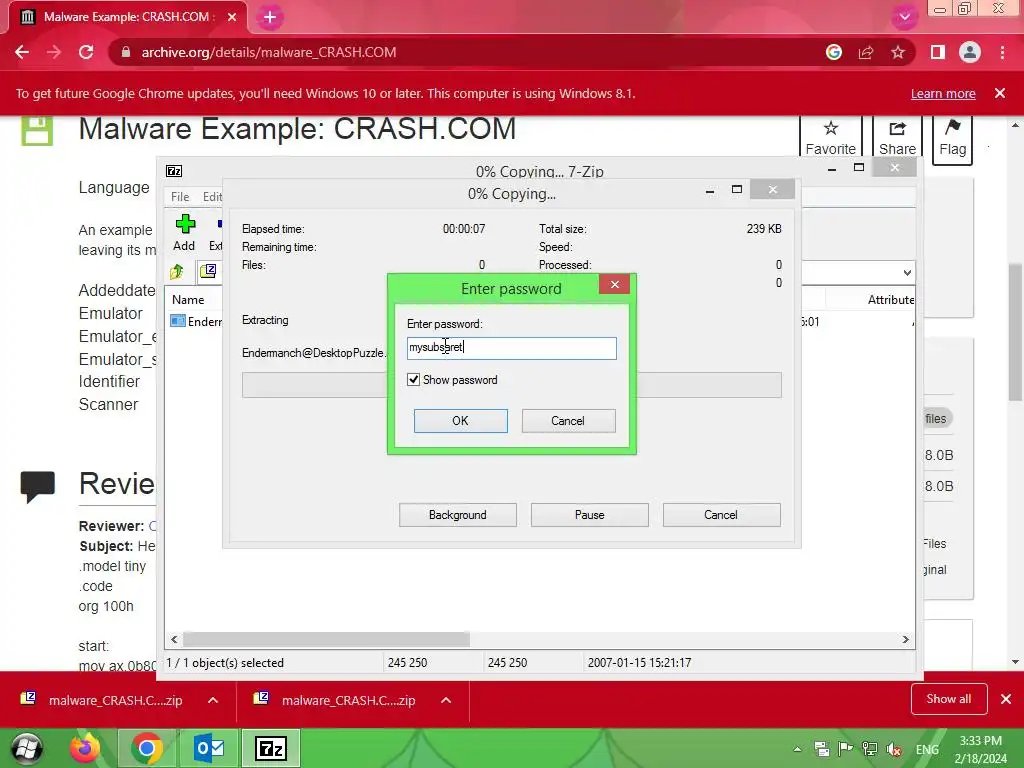Click the reviews speech bubble icon
This screenshot has width=1024, height=768.
(37, 487)
